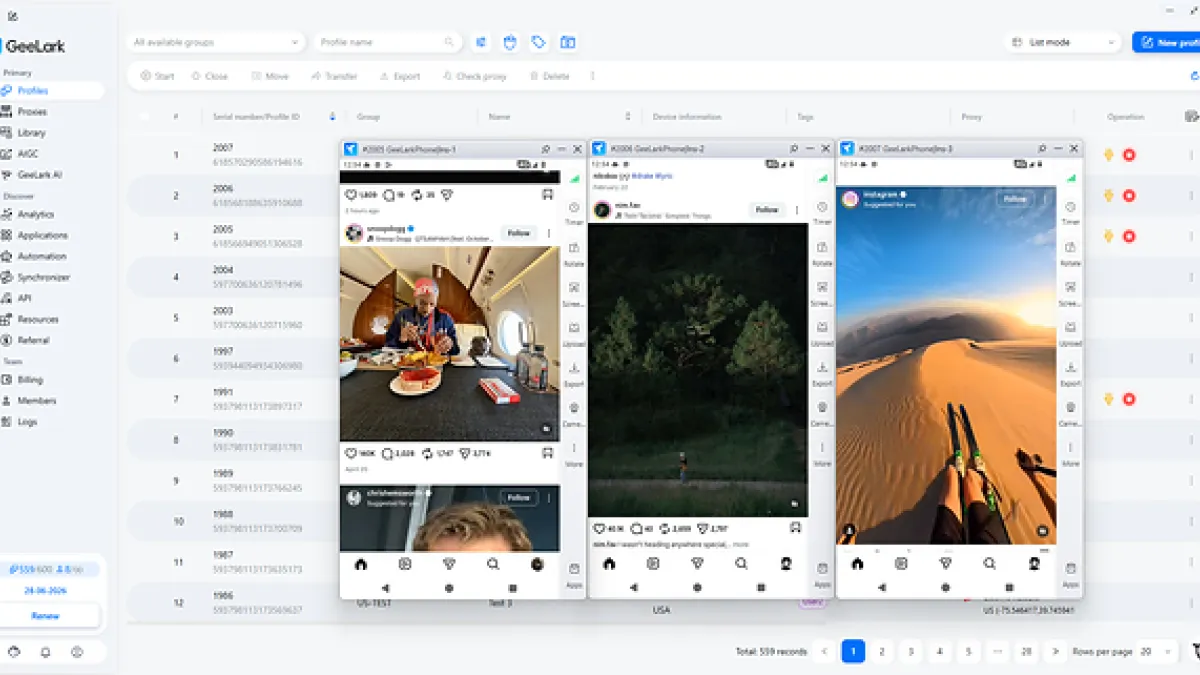Toggle the select-all checkbox in table header
The height and width of the screenshot is (675, 1200).
click(x=144, y=117)
